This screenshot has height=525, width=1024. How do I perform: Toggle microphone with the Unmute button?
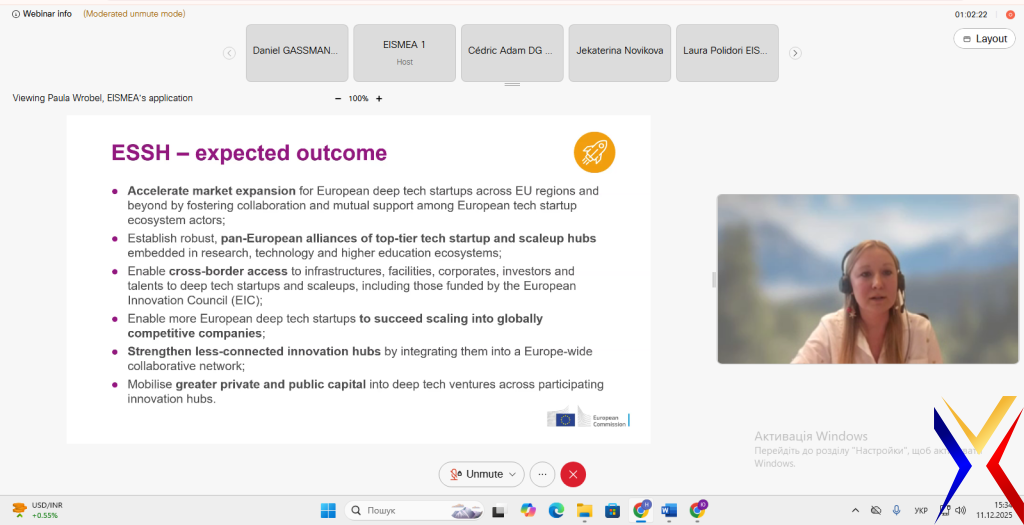click(476, 474)
